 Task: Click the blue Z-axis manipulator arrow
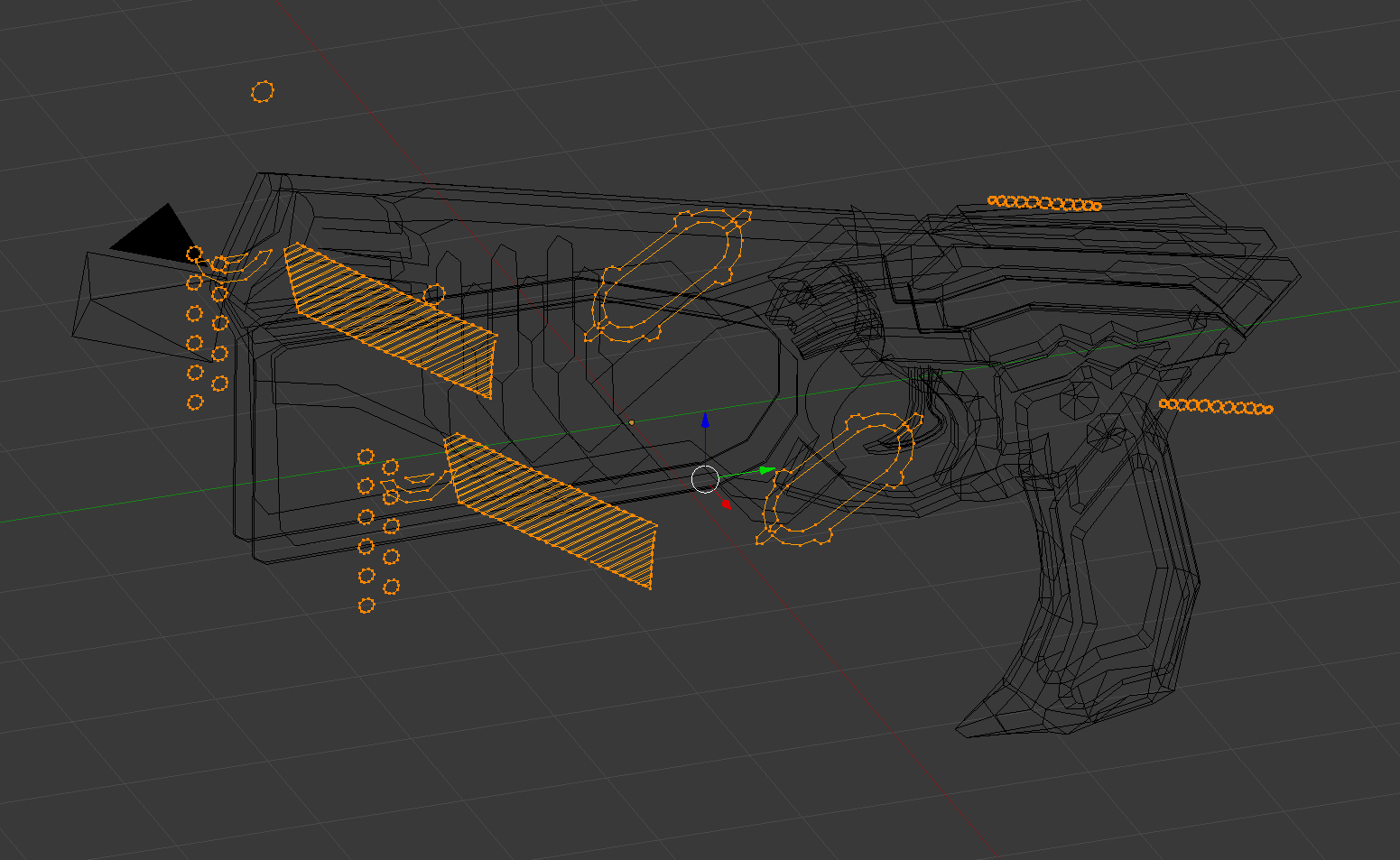[705, 420]
